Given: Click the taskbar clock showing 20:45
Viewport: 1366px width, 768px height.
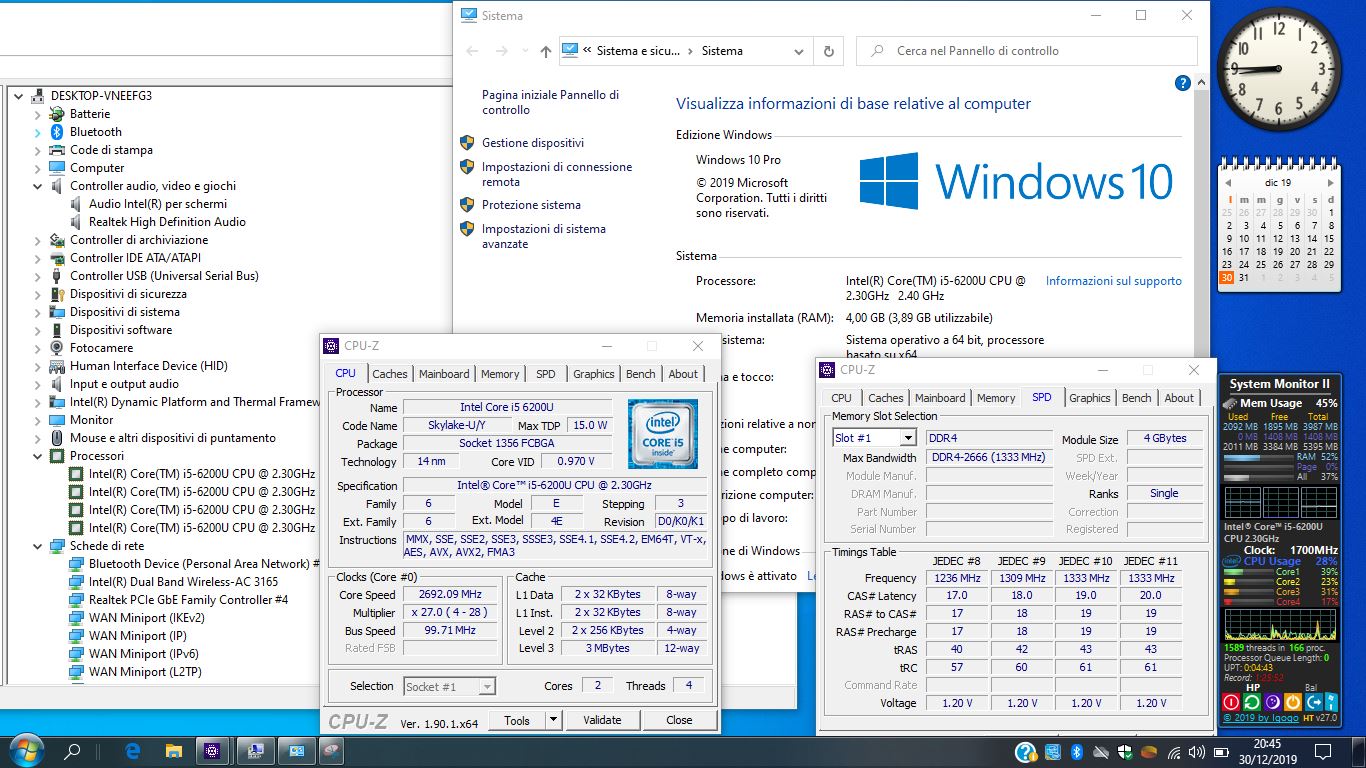Looking at the screenshot, I should 1267,751.
